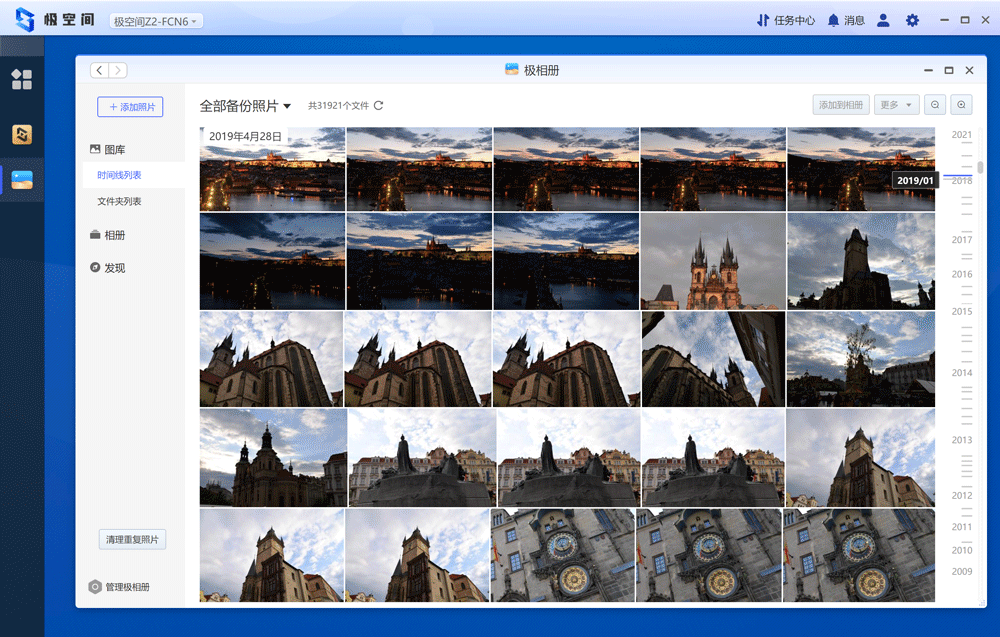The height and width of the screenshot is (637, 1000).
Task: Zoom out thumbnails
Action: pos(935,105)
